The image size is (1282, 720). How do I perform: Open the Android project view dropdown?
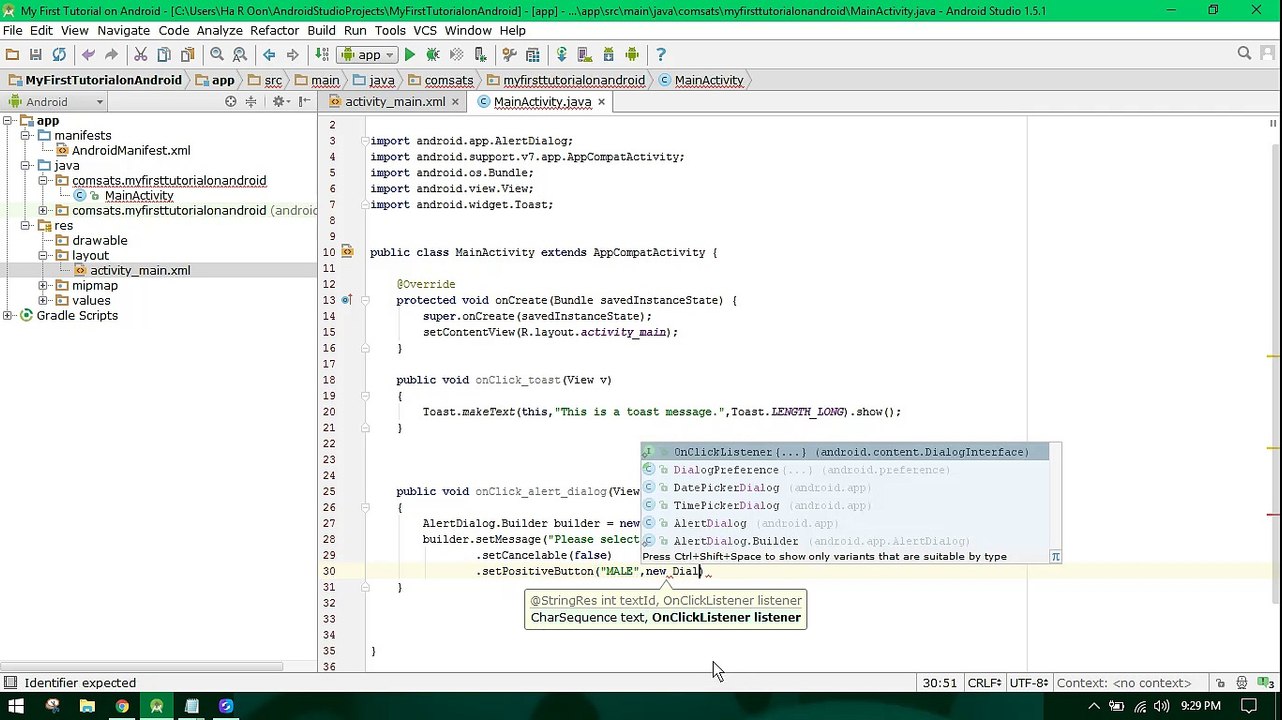[55, 102]
